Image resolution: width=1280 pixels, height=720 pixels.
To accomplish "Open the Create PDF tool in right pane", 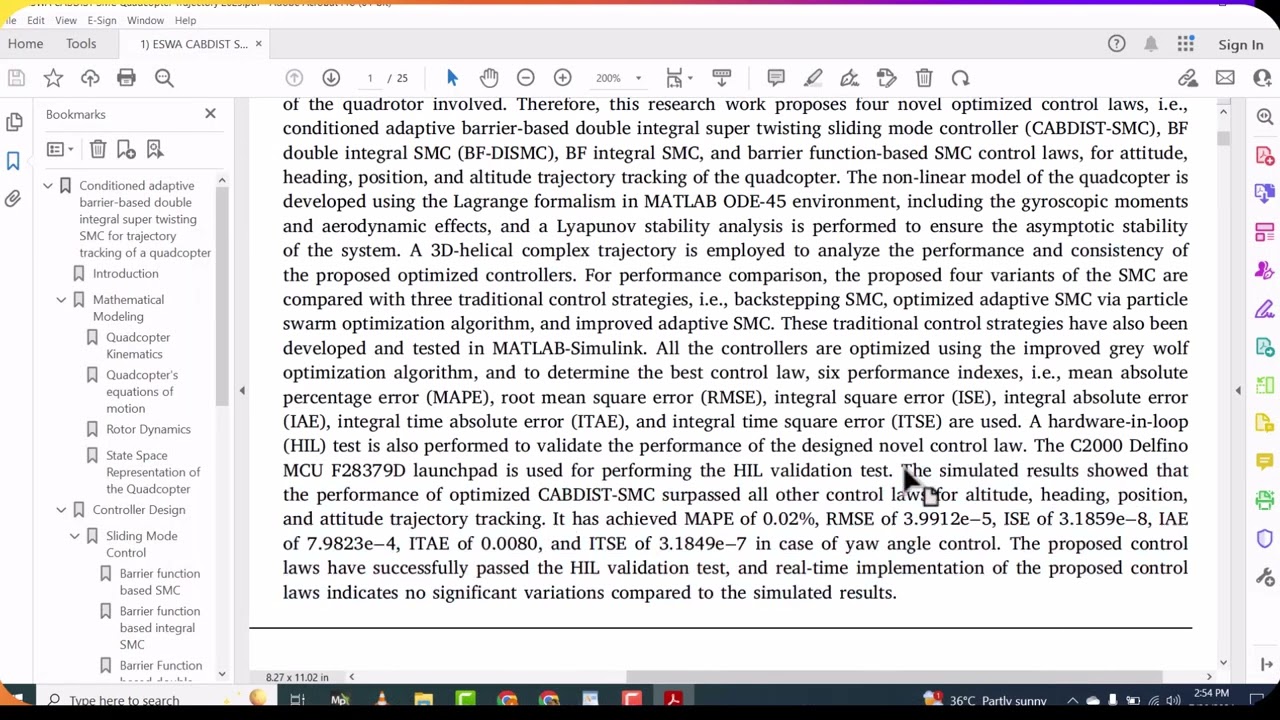I will click(1265, 157).
